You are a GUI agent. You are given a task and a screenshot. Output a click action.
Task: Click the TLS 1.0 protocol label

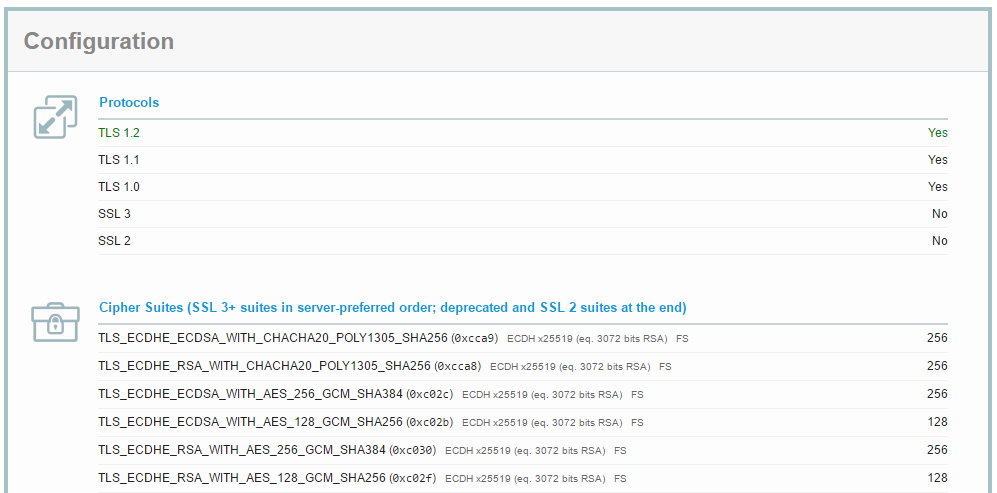[x=119, y=187]
